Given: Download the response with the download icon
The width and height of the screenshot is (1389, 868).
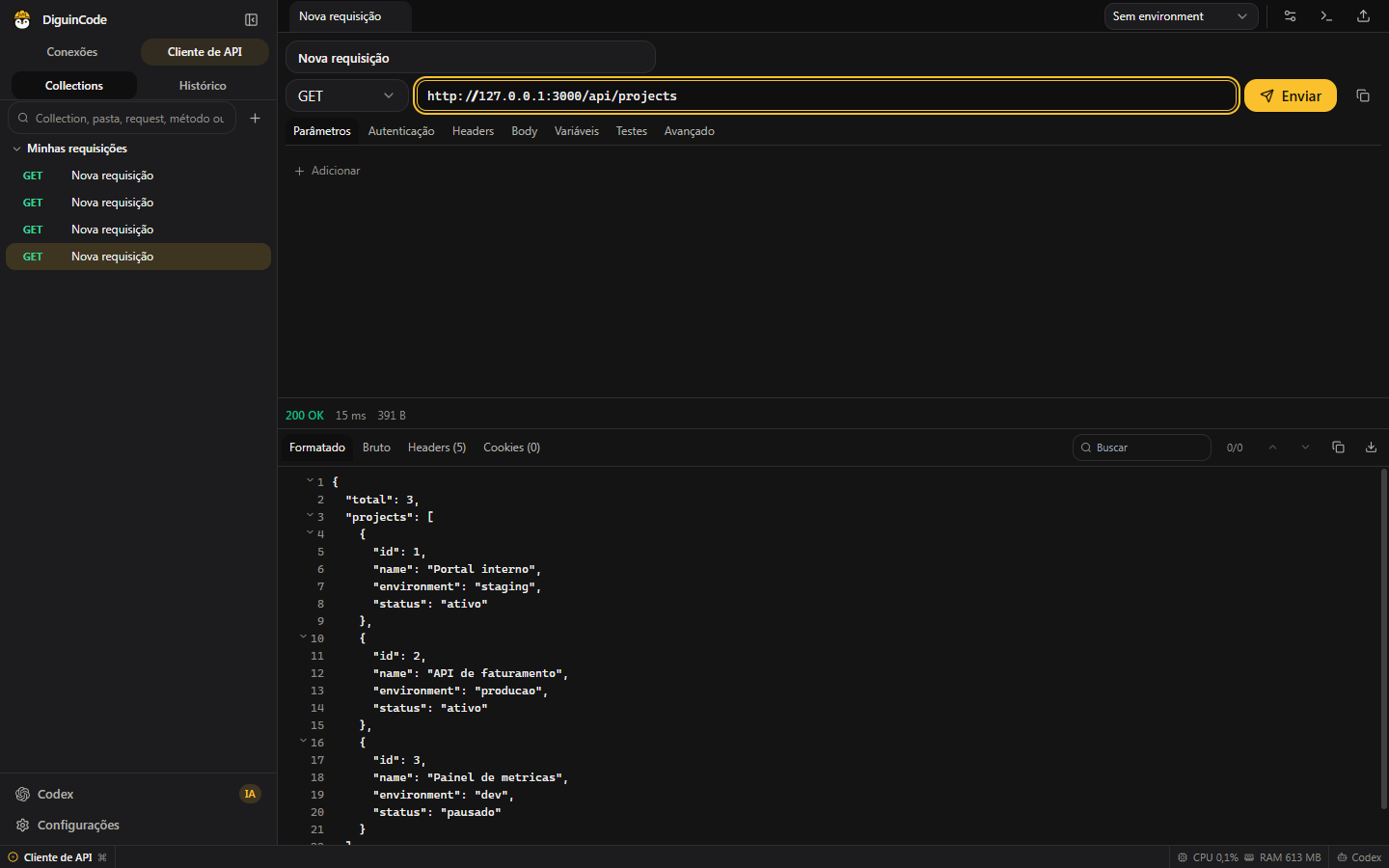Looking at the screenshot, I should coord(1371,448).
